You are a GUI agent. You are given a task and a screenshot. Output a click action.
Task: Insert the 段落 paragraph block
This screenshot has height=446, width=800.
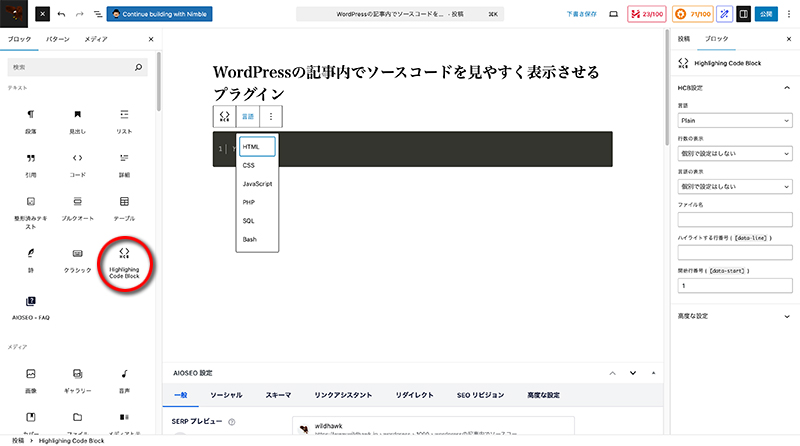pyautogui.click(x=30, y=120)
